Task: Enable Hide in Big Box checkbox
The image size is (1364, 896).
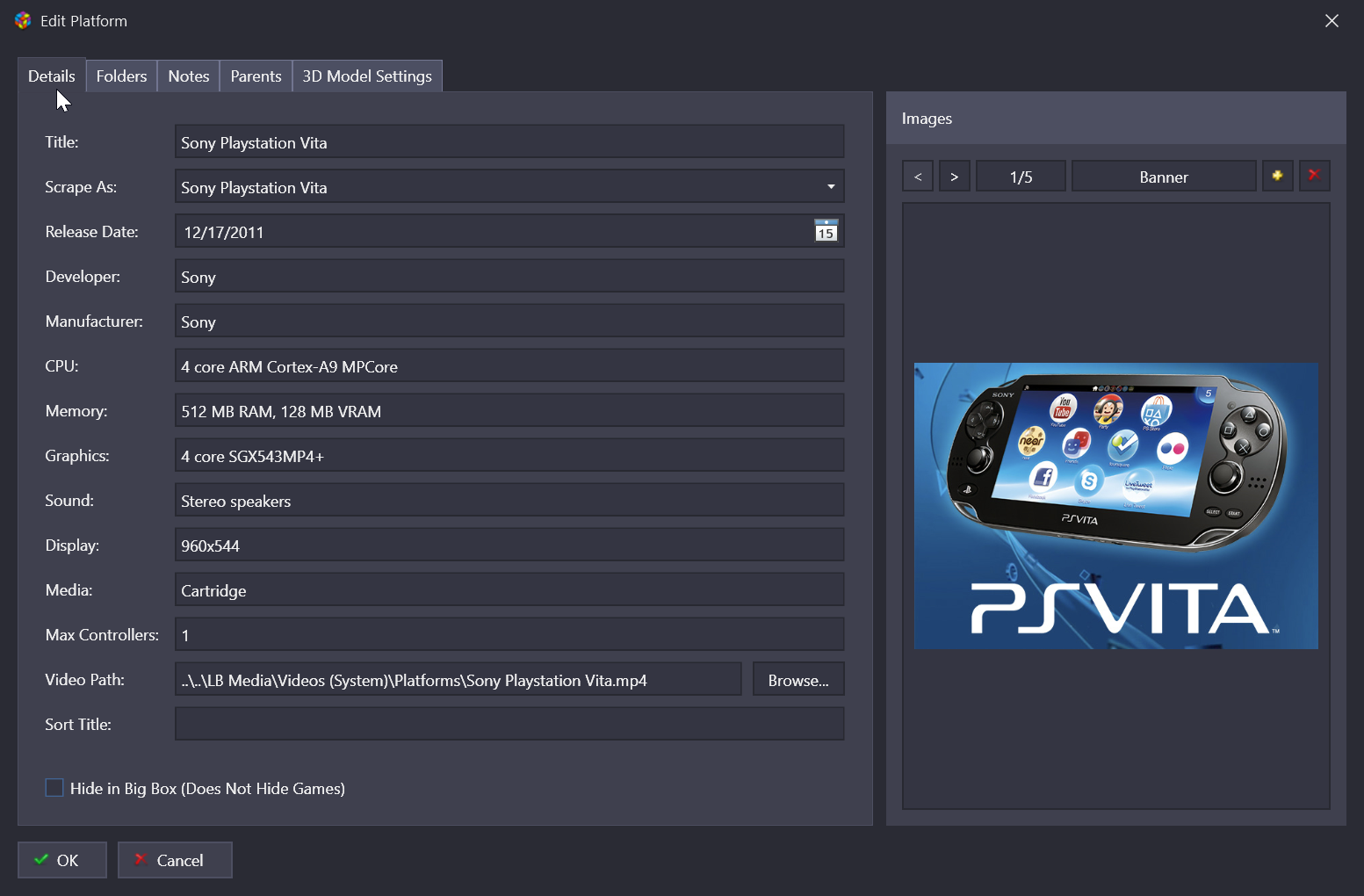Action: (54, 788)
